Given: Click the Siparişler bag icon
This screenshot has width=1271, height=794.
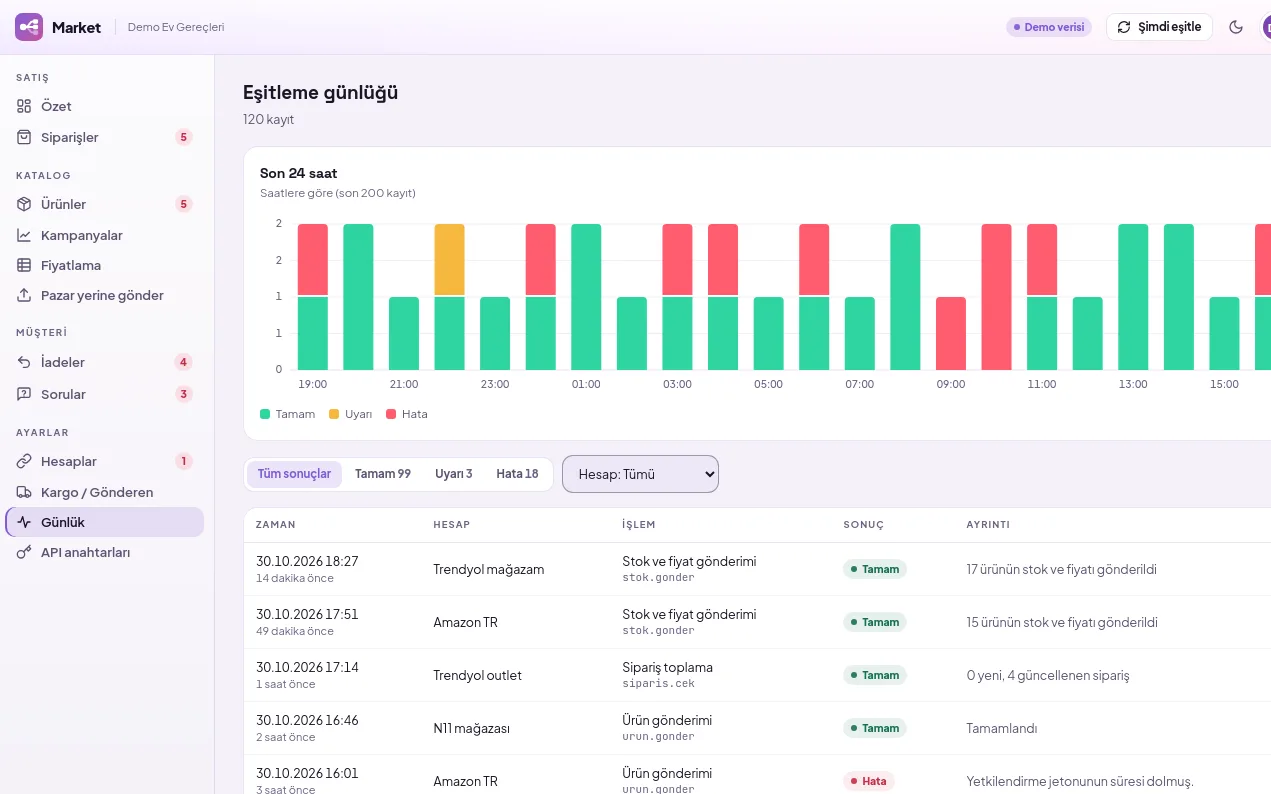Looking at the screenshot, I should pyautogui.click(x=25, y=137).
